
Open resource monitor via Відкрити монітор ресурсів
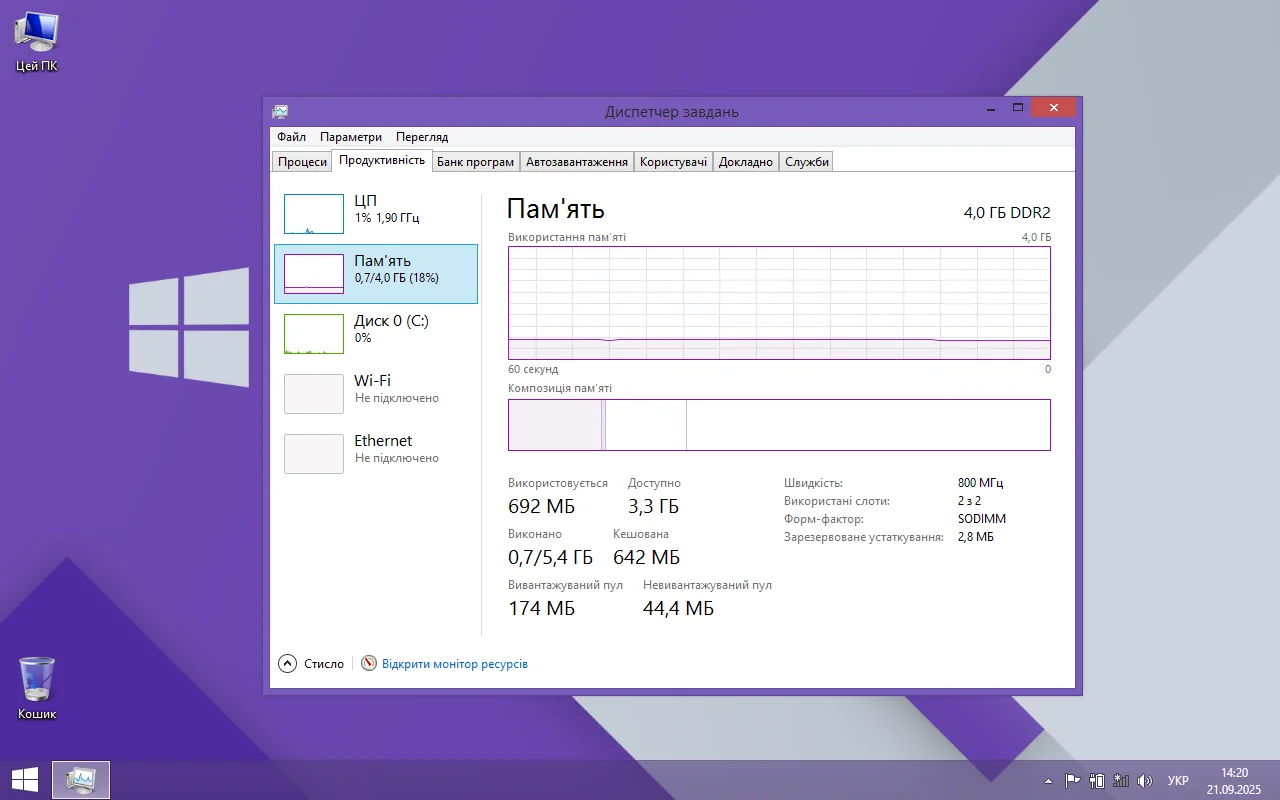coord(454,664)
